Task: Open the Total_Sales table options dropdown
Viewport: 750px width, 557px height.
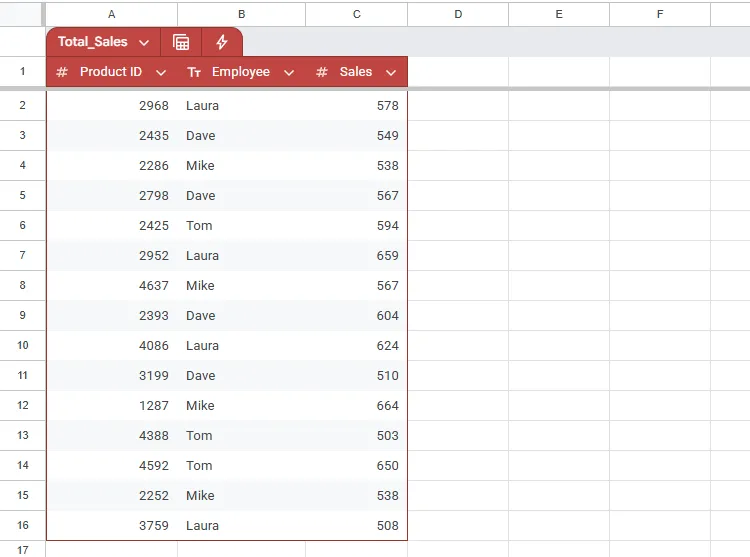Action: (144, 42)
